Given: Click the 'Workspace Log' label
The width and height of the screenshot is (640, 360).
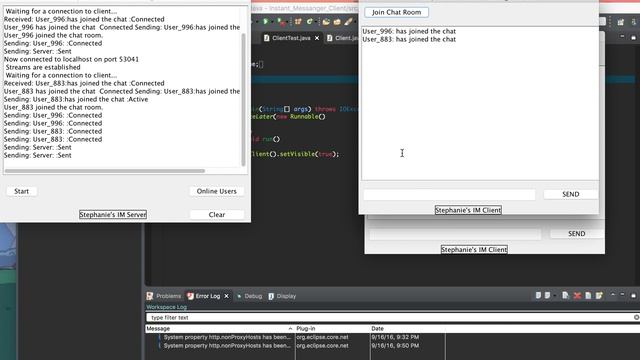Looking at the screenshot, I should (167, 307).
